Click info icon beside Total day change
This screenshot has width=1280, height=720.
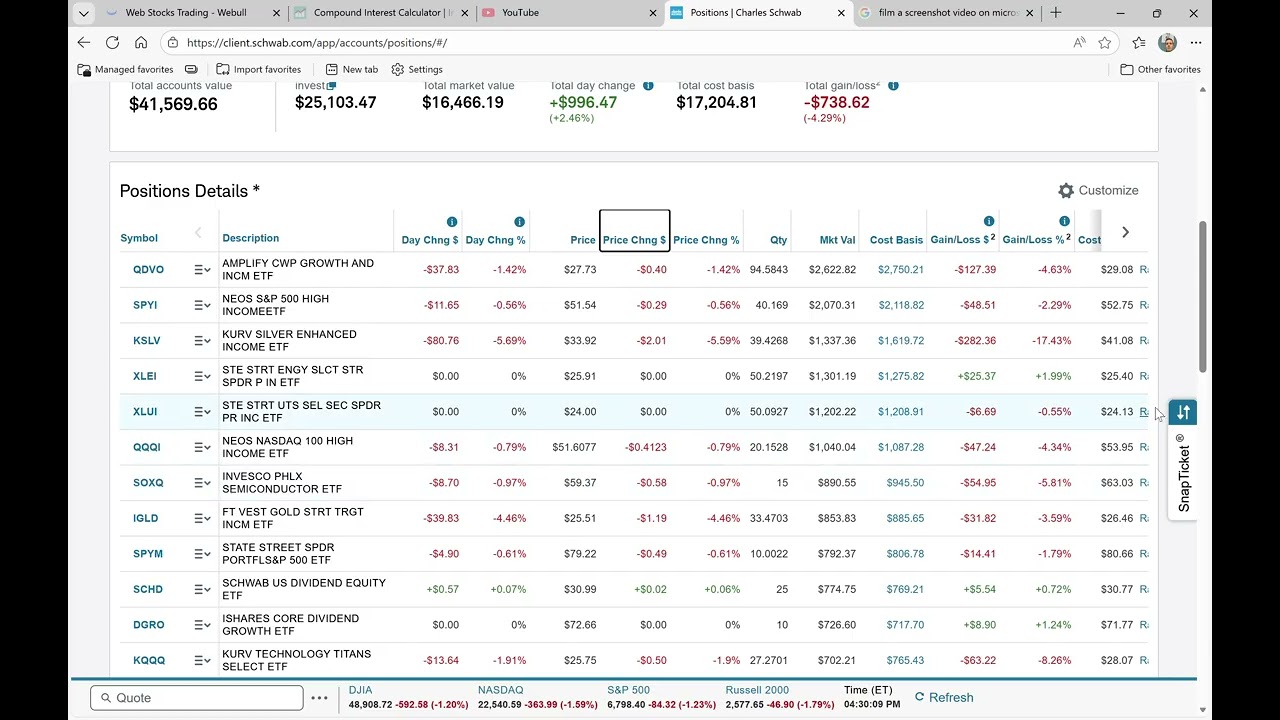(648, 86)
